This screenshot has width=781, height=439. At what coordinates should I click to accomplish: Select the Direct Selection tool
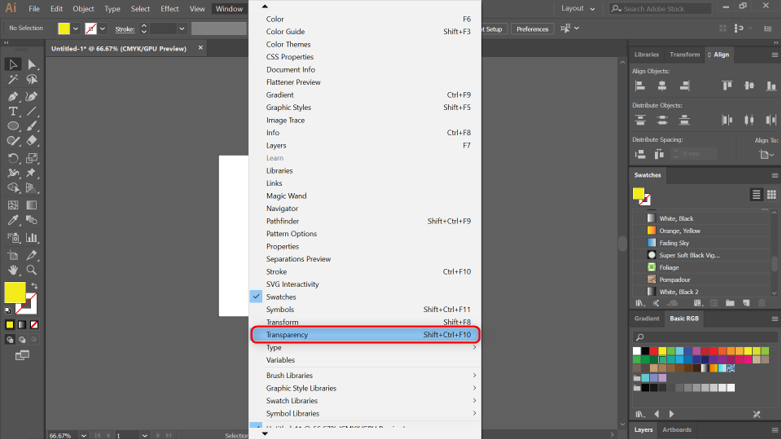32,64
